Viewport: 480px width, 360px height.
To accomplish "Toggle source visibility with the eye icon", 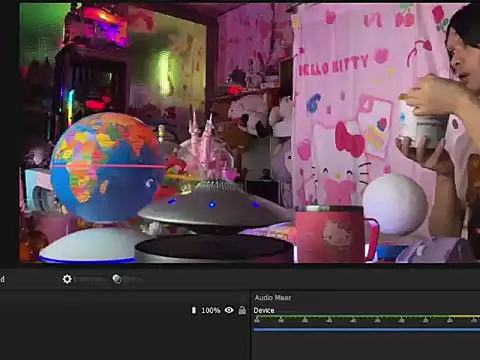I will (229, 310).
